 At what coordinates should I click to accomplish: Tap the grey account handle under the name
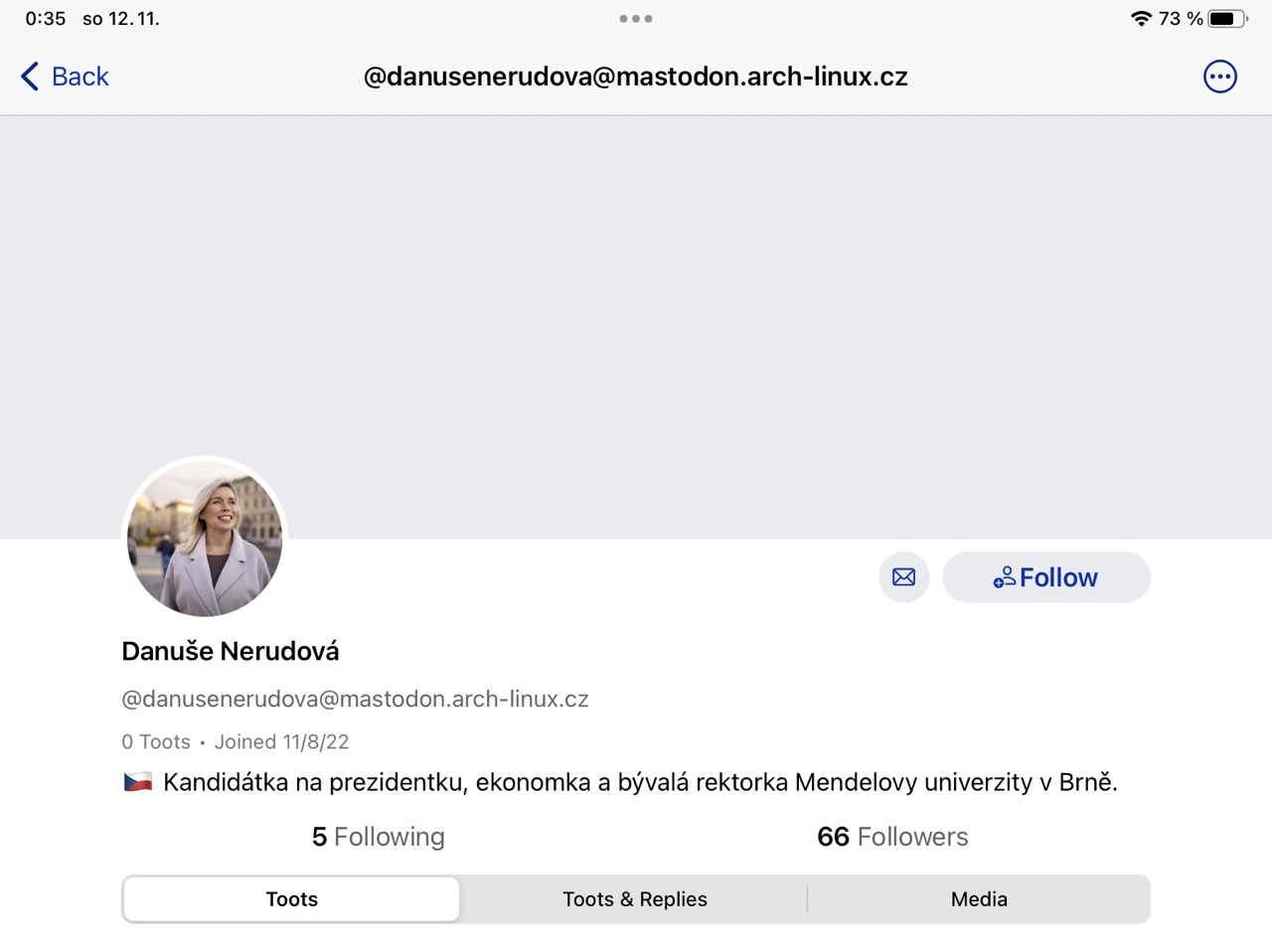pyautogui.click(x=355, y=699)
